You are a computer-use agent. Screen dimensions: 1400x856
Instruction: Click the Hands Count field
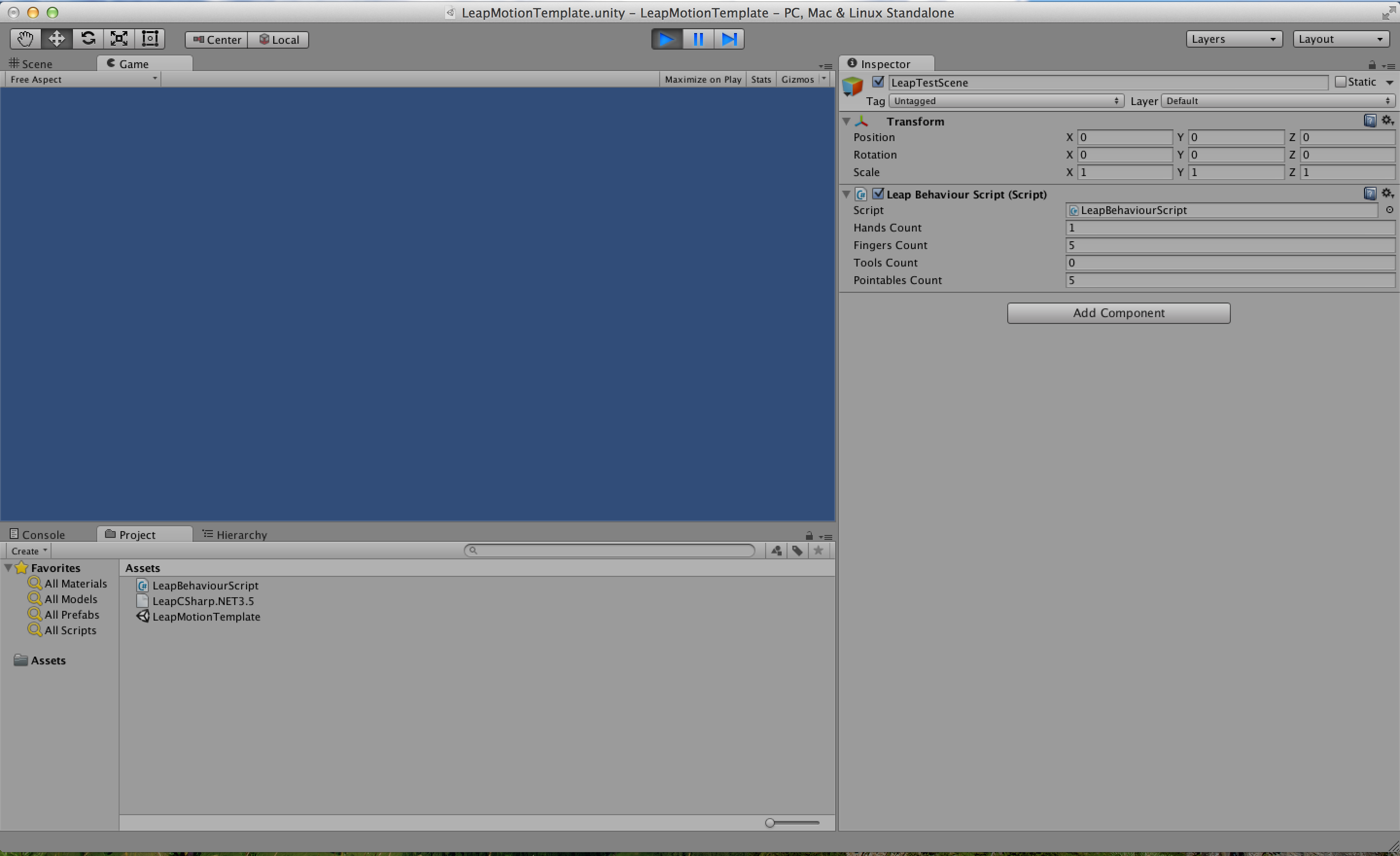(1230, 228)
